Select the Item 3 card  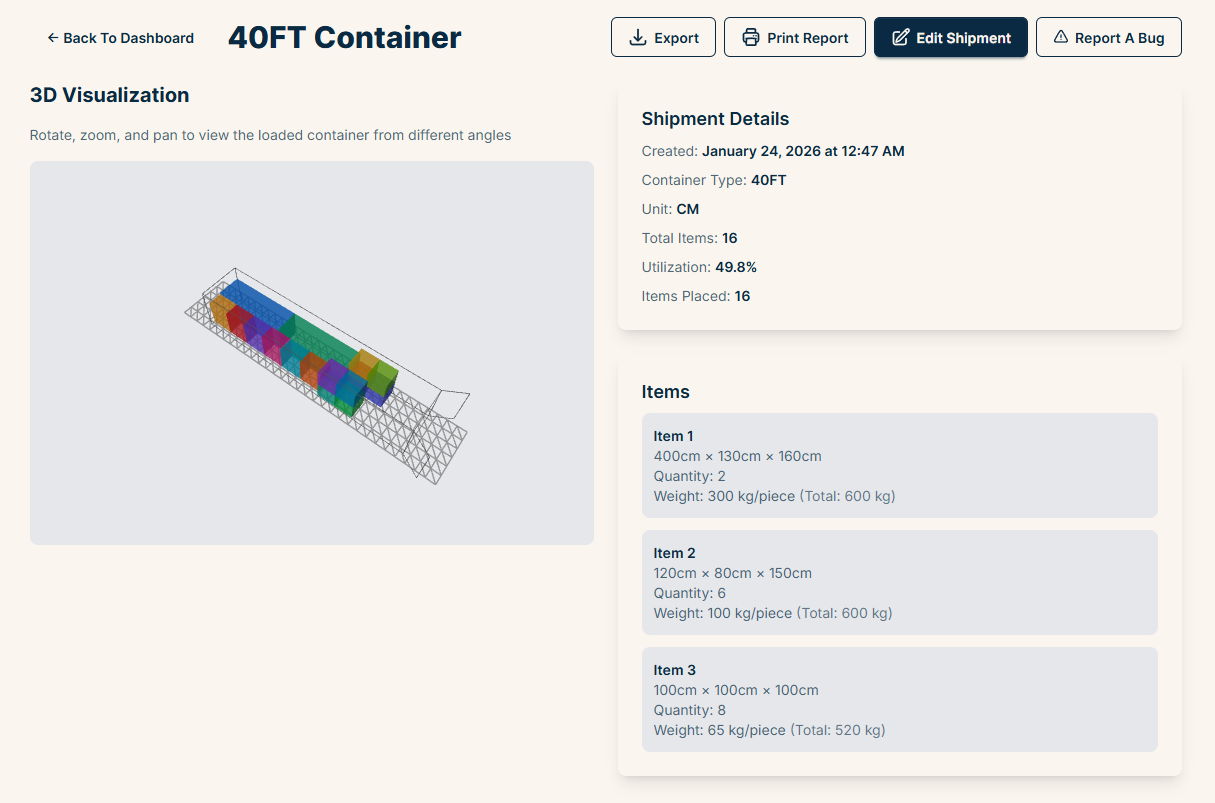click(899, 699)
